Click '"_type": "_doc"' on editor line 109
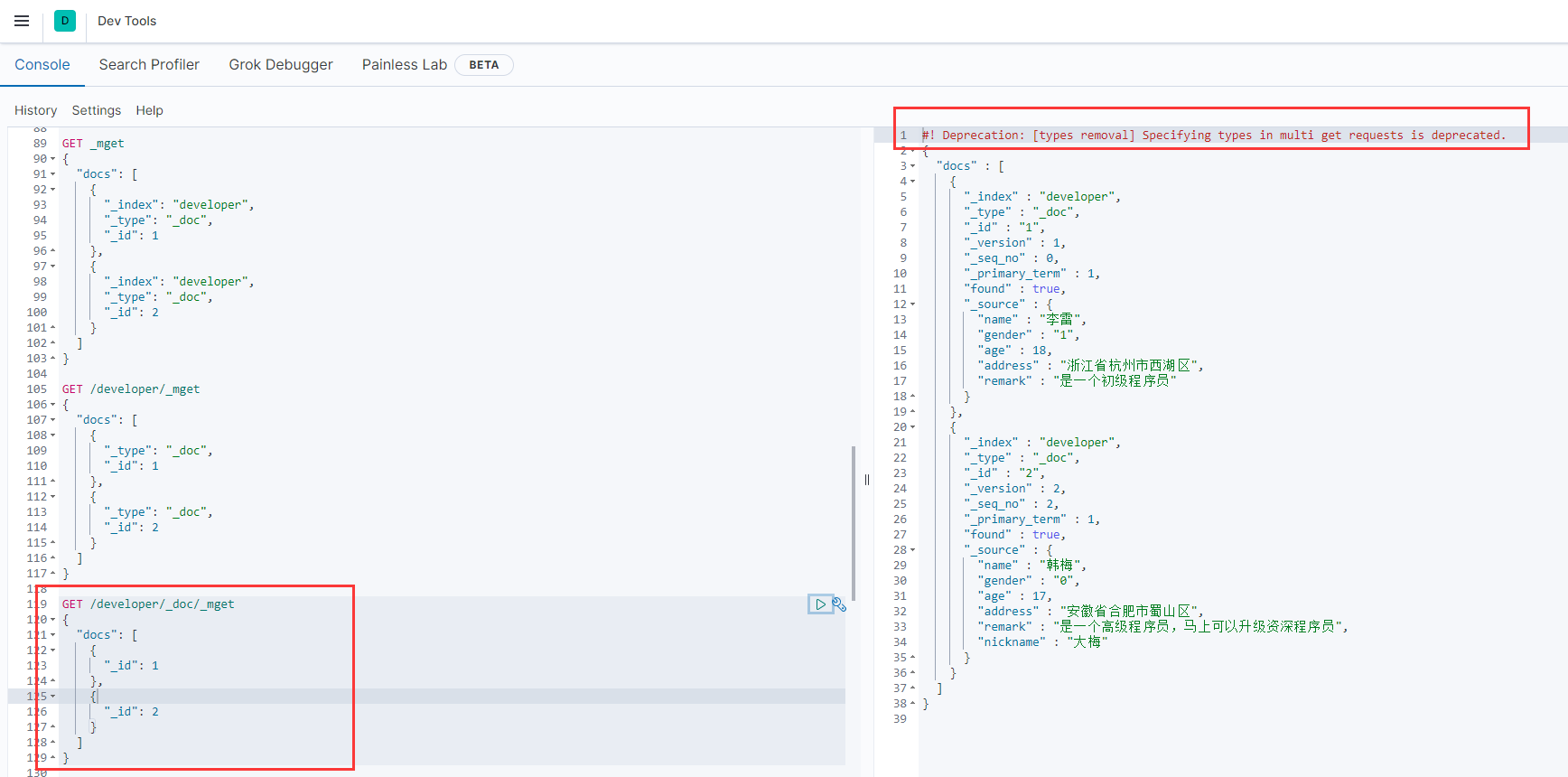 click(159, 451)
